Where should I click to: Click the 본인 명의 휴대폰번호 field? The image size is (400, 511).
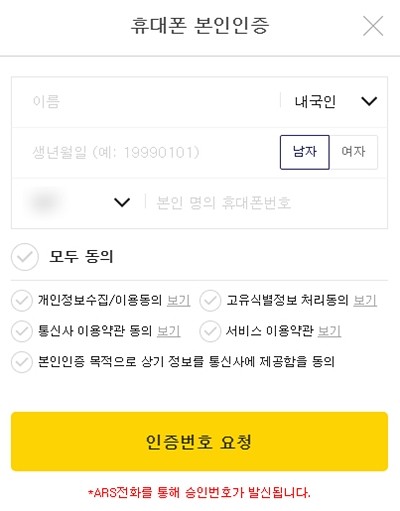[267, 203]
